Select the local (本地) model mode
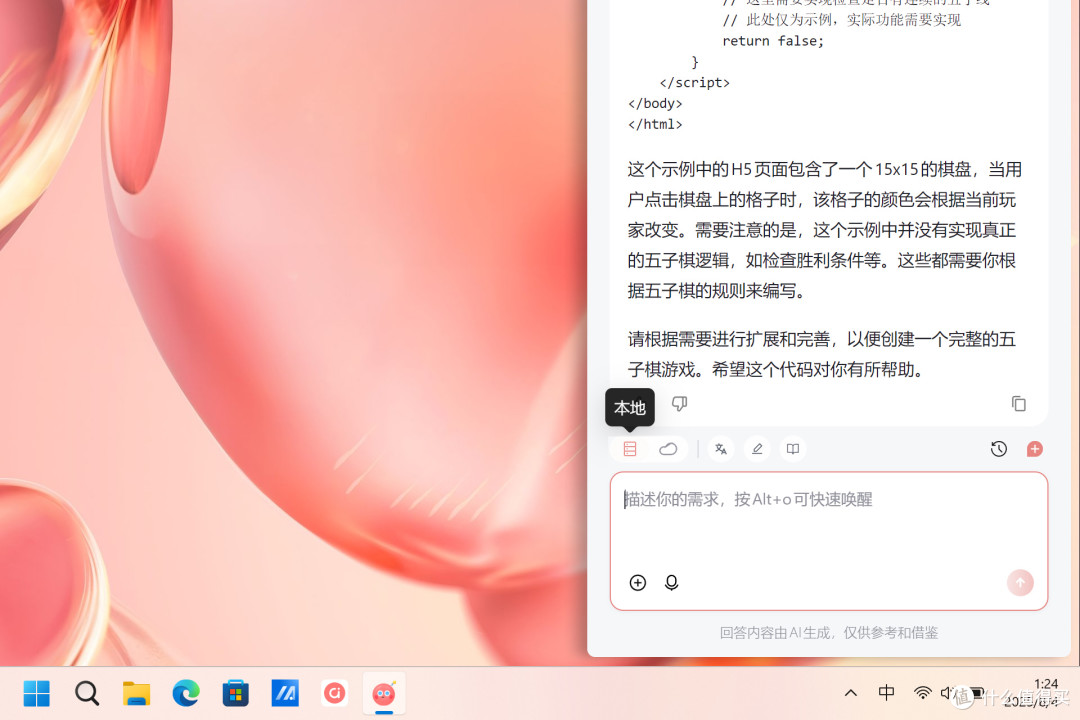This screenshot has height=720, width=1080. pyautogui.click(x=630, y=449)
